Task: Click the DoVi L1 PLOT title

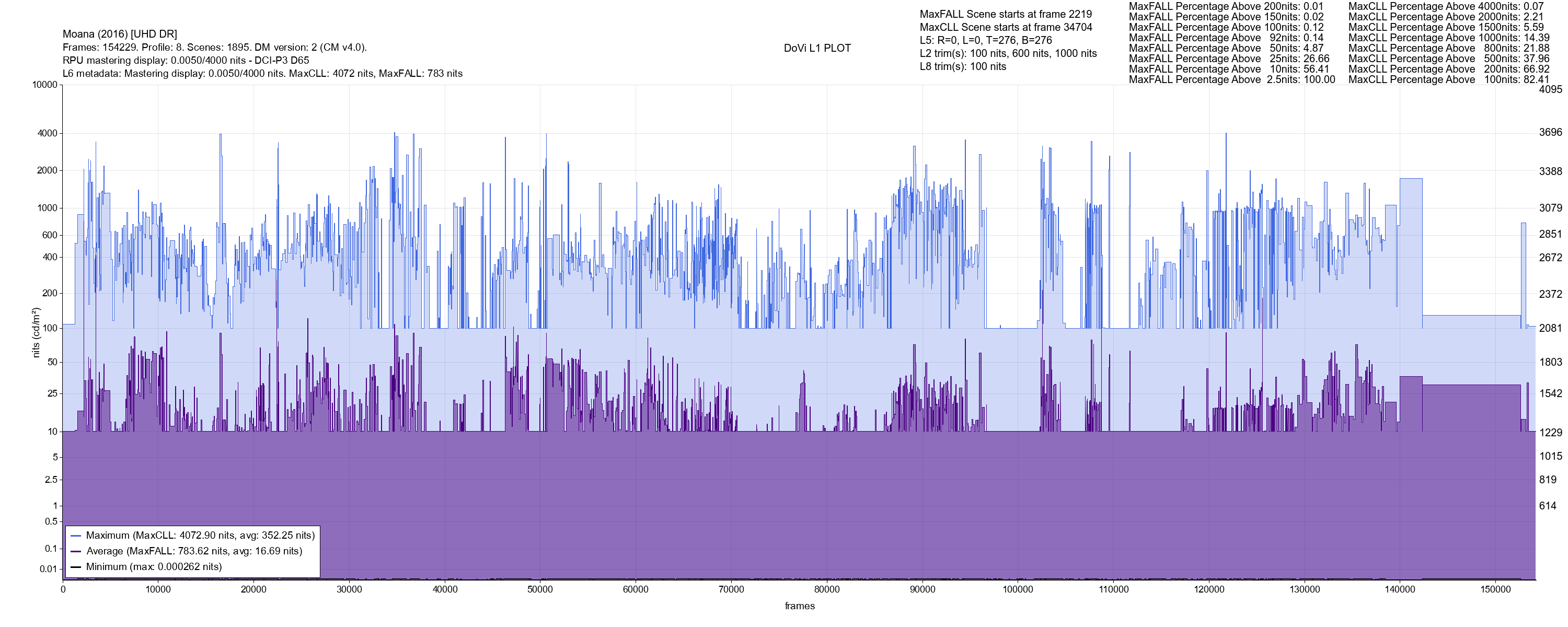Action: tap(817, 48)
